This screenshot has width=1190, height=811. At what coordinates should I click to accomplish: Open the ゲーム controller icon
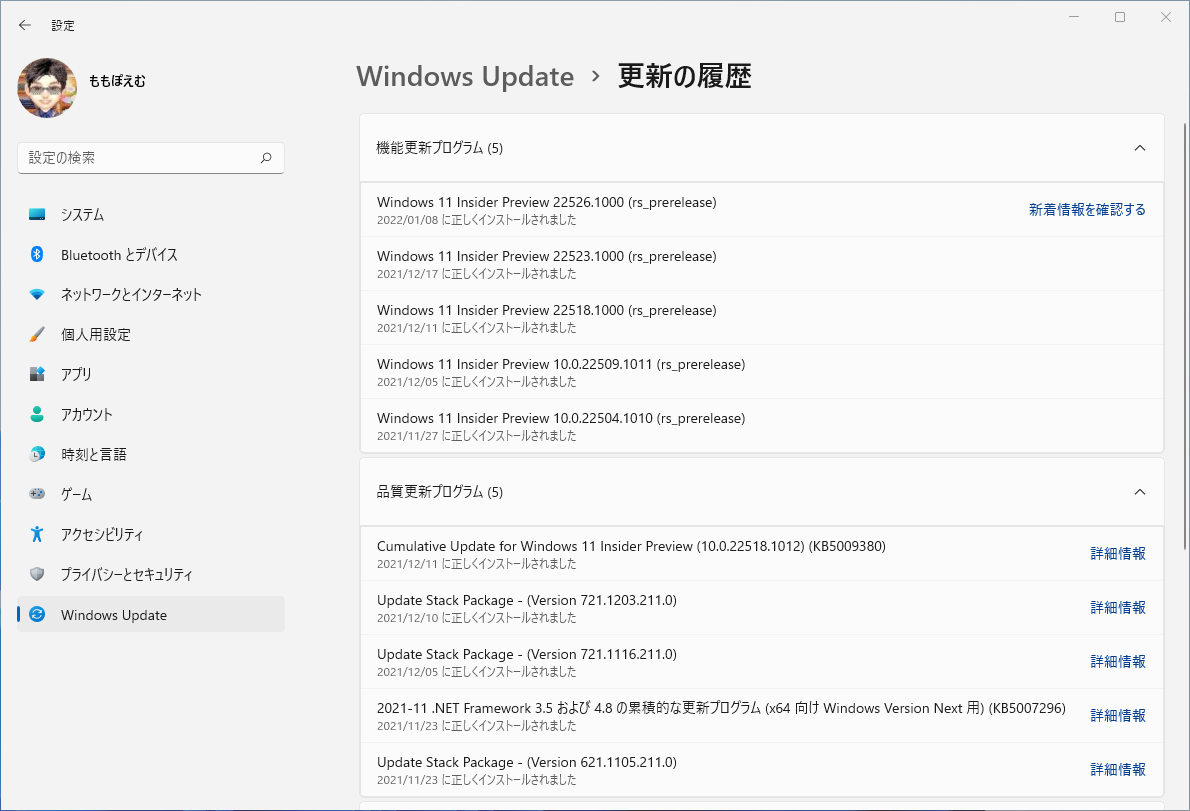[37, 494]
